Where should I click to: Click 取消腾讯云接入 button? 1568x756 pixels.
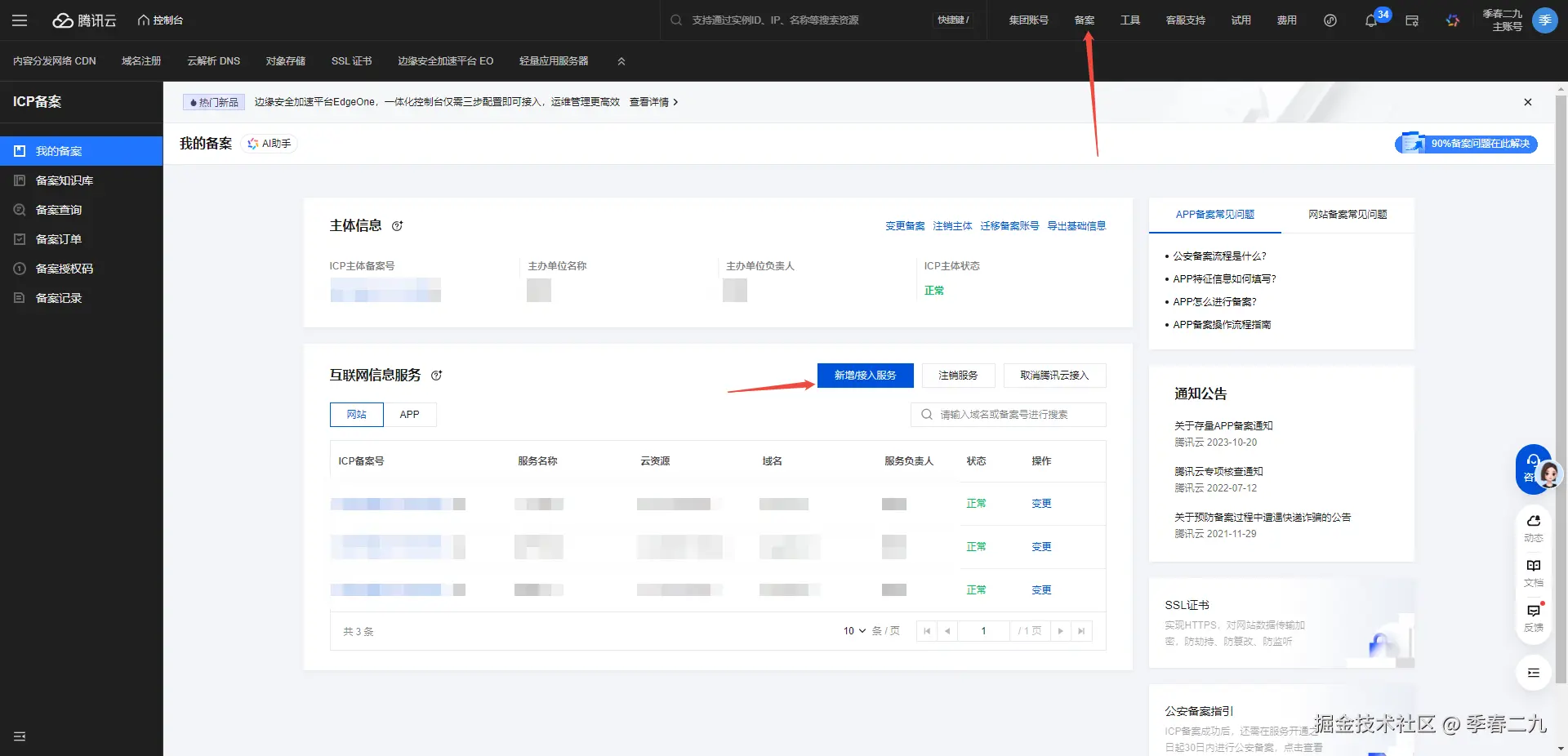pyautogui.click(x=1054, y=376)
